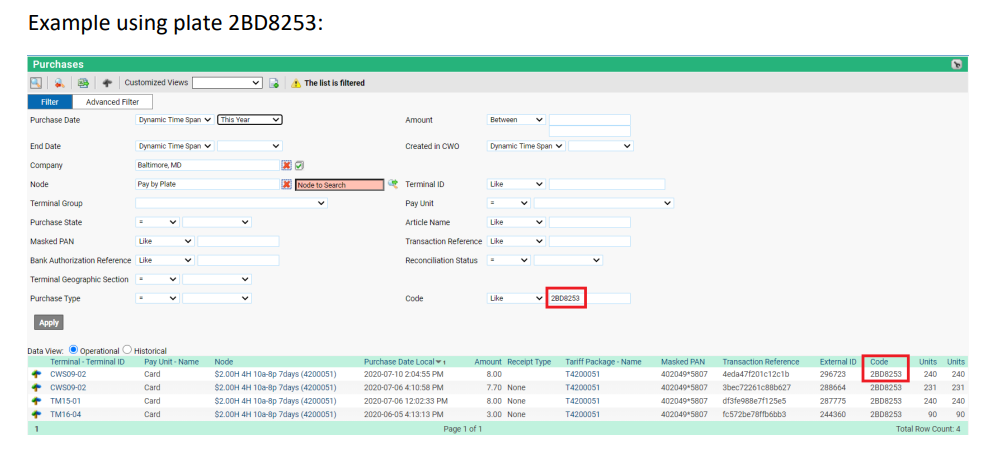Open the Amount Between operator dropdown
The width and height of the screenshot is (1004, 451).
[x=516, y=120]
